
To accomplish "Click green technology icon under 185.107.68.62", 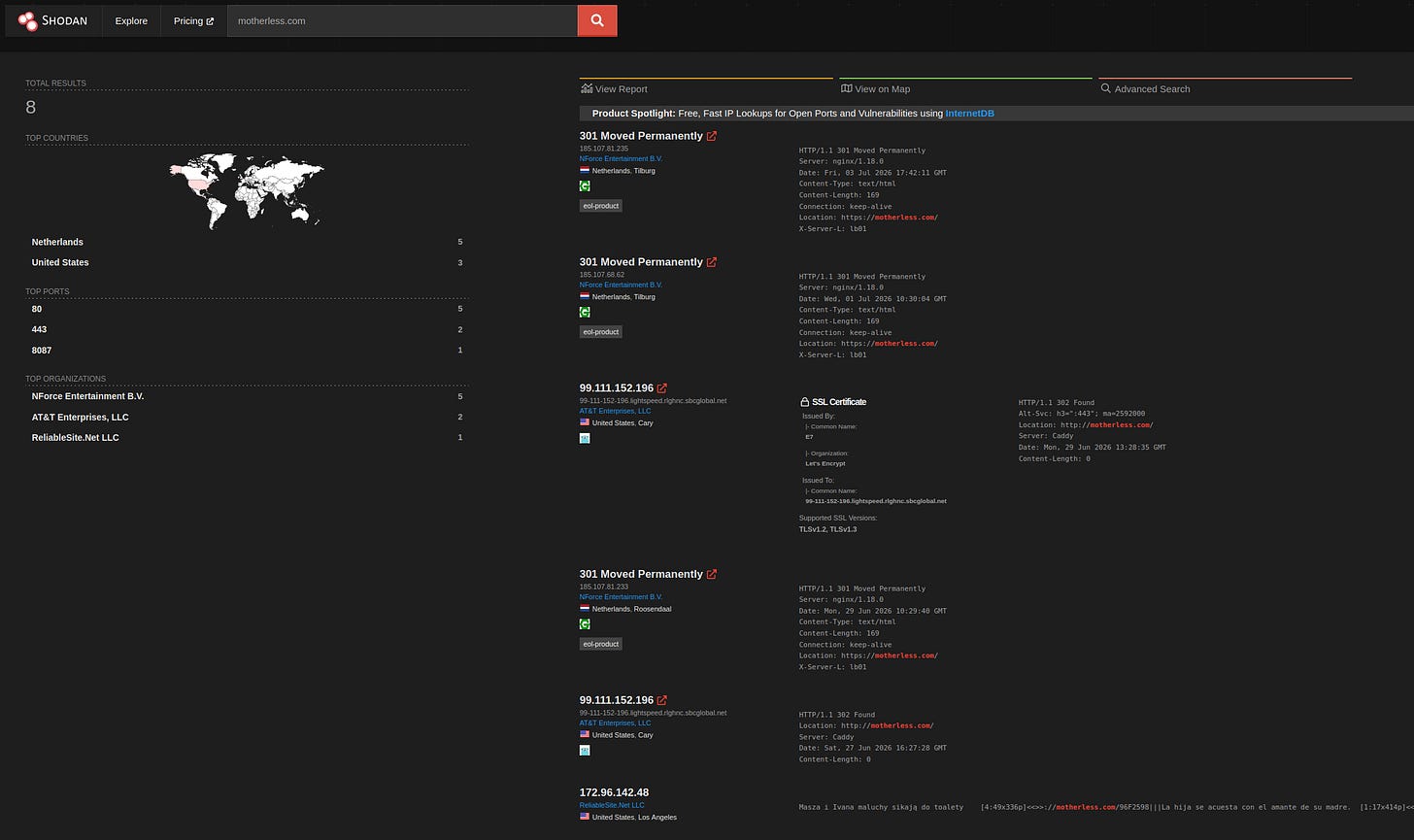I will pyautogui.click(x=585, y=312).
